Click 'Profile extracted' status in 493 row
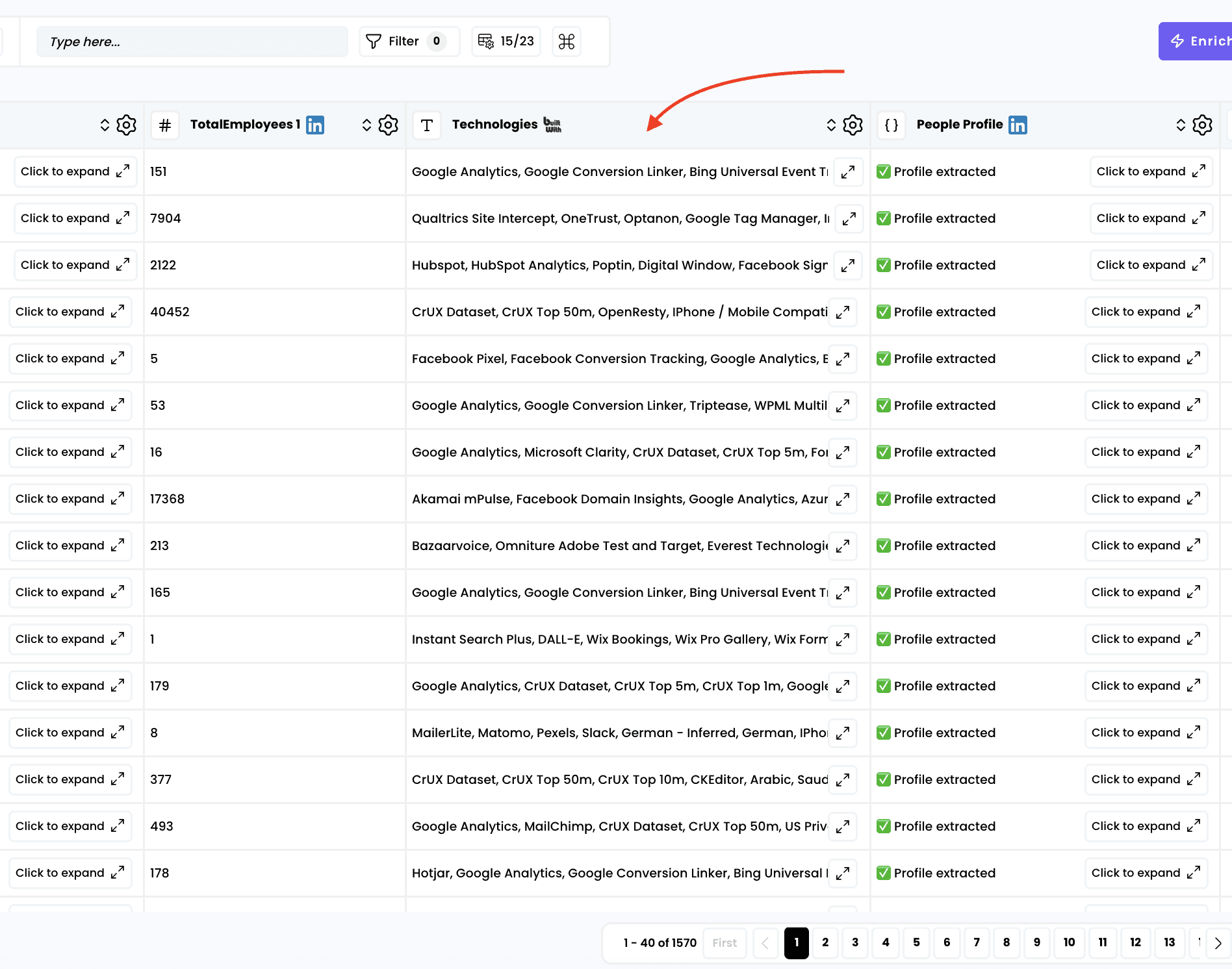1232x969 pixels. (936, 826)
